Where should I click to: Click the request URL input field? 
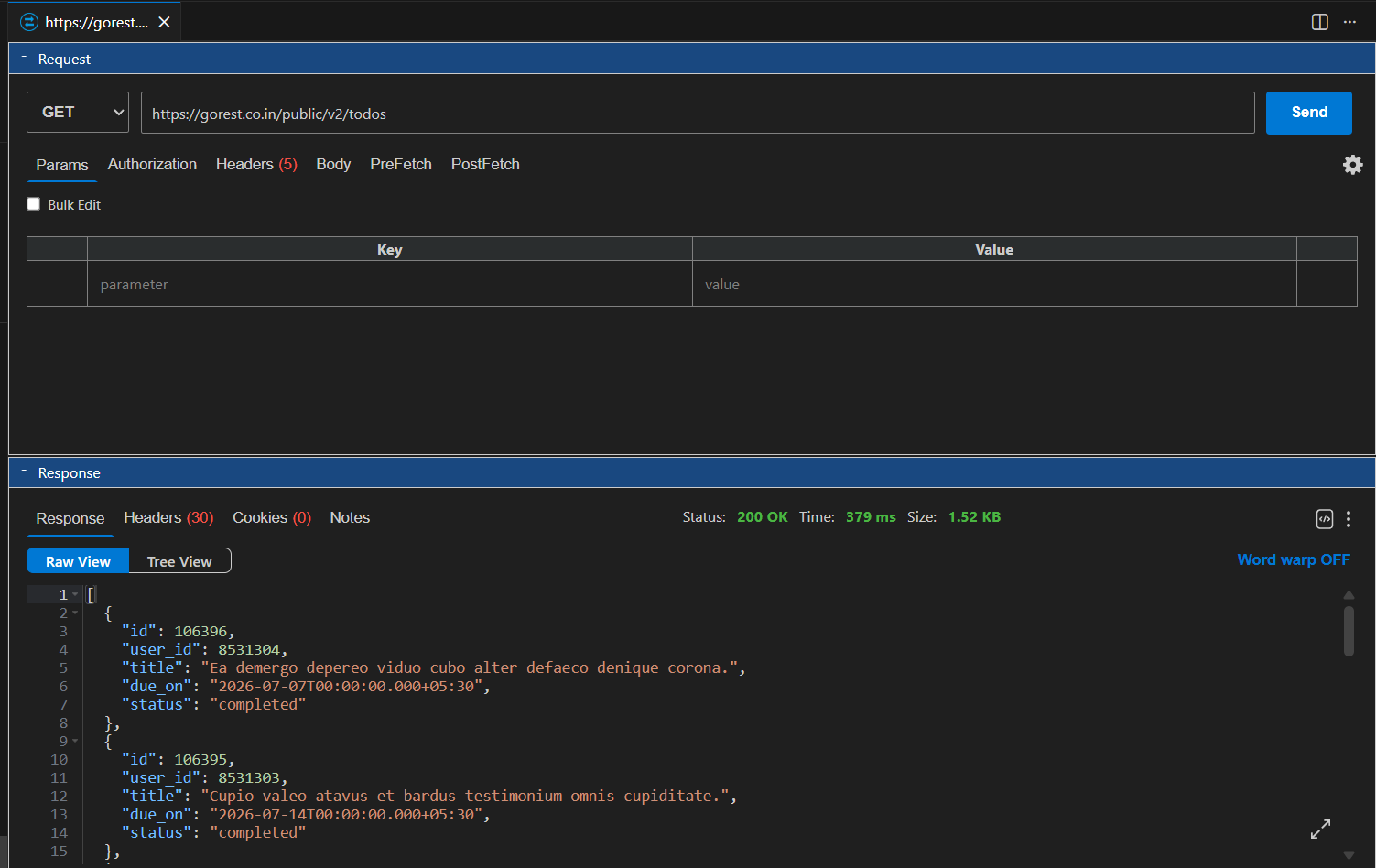tap(698, 113)
